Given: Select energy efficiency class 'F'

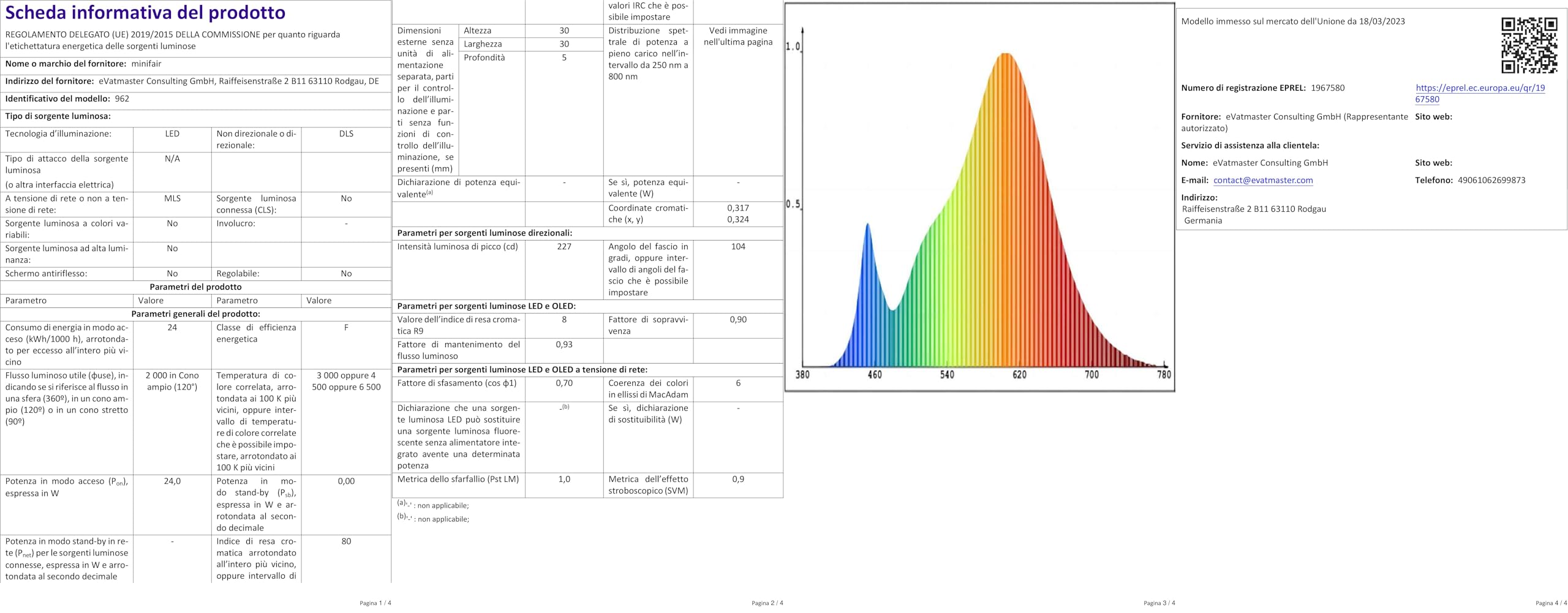Looking at the screenshot, I should tap(346, 328).
